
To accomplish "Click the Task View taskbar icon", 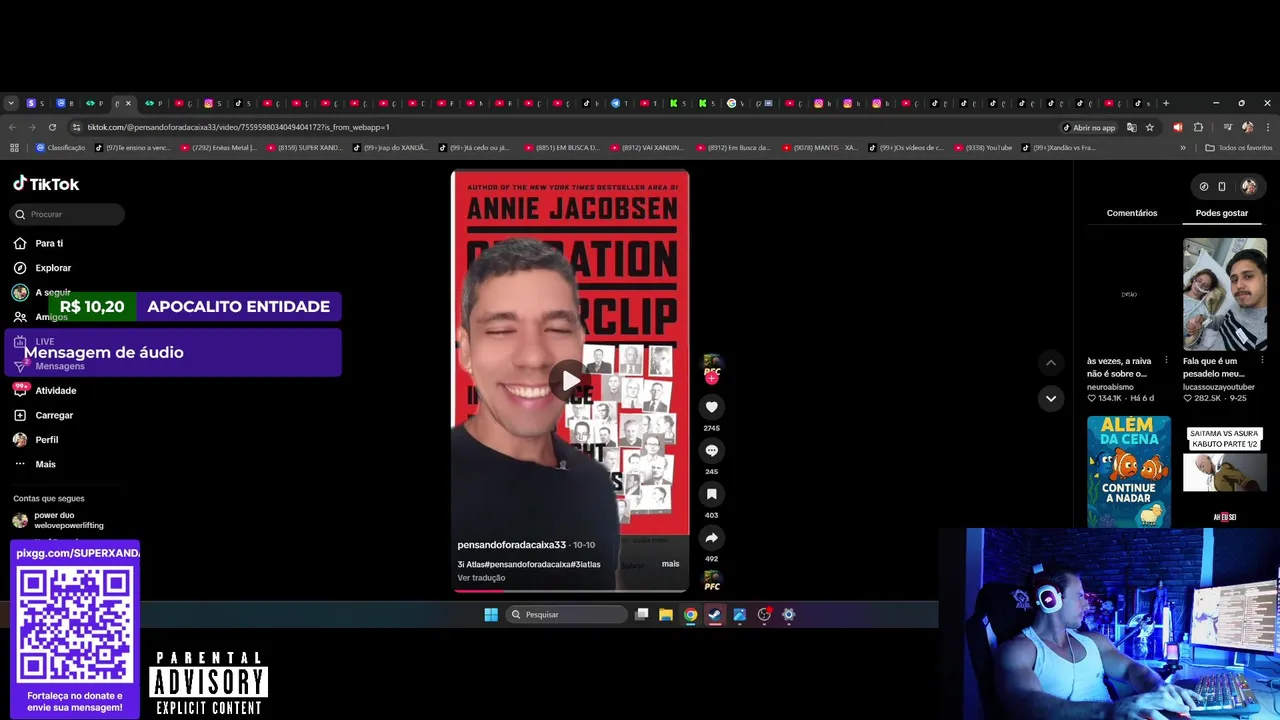I will coord(642,615).
